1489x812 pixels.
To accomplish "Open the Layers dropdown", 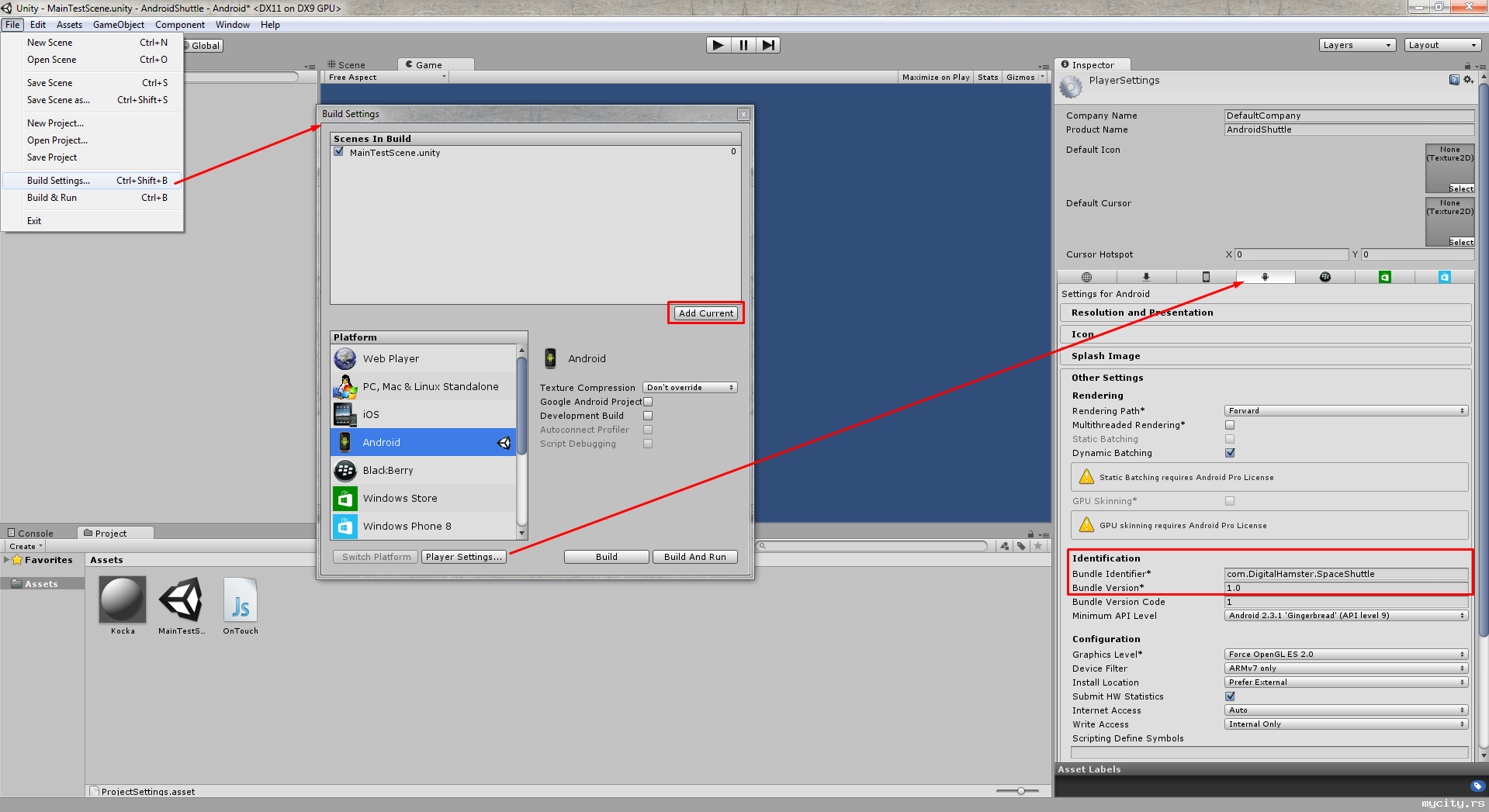I will [x=1357, y=45].
